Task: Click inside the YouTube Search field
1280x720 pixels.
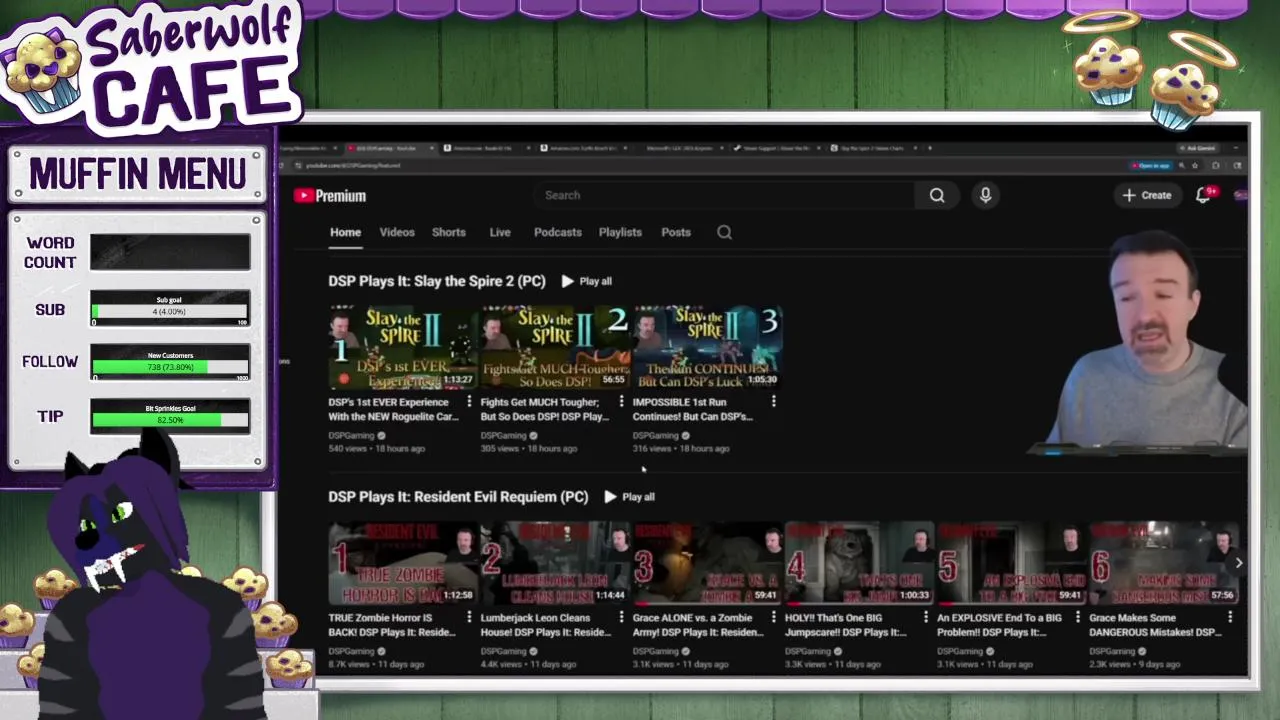Action: click(725, 196)
